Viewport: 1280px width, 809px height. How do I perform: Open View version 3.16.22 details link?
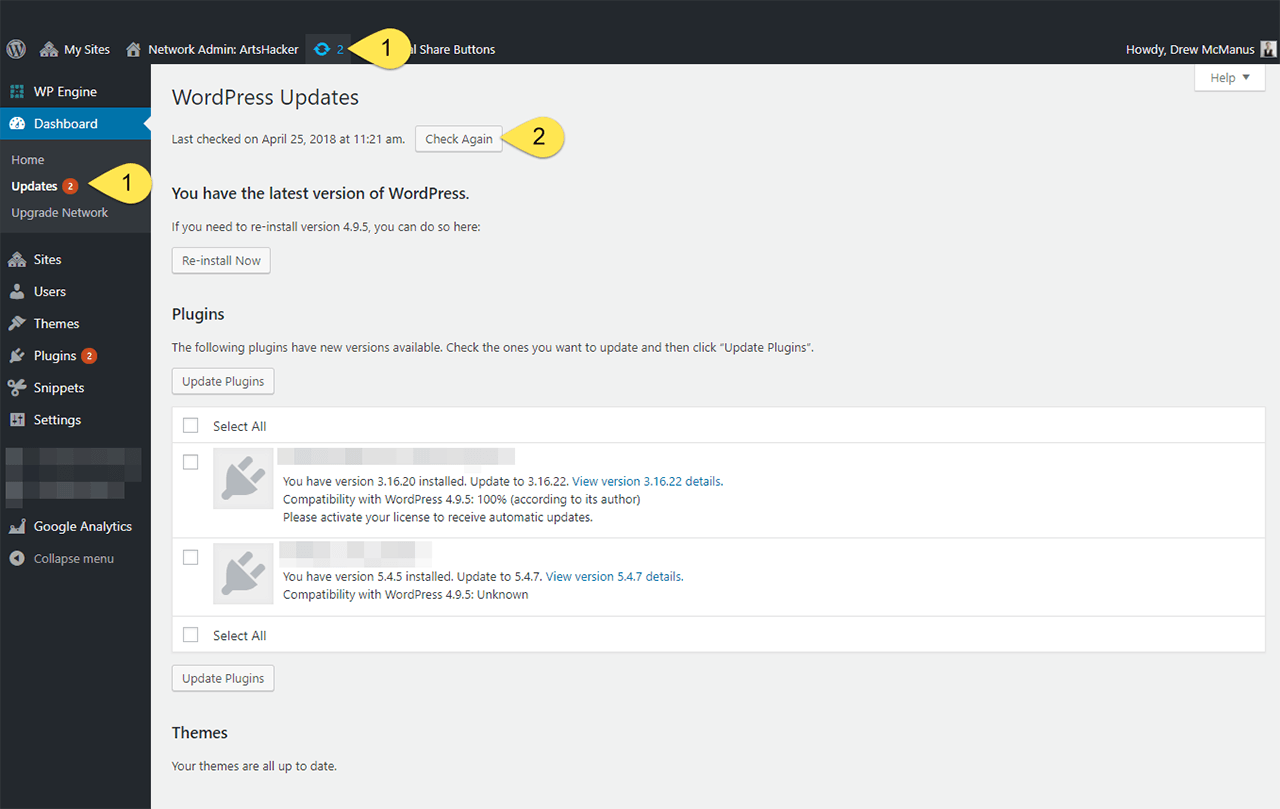click(x=647, y=481)
